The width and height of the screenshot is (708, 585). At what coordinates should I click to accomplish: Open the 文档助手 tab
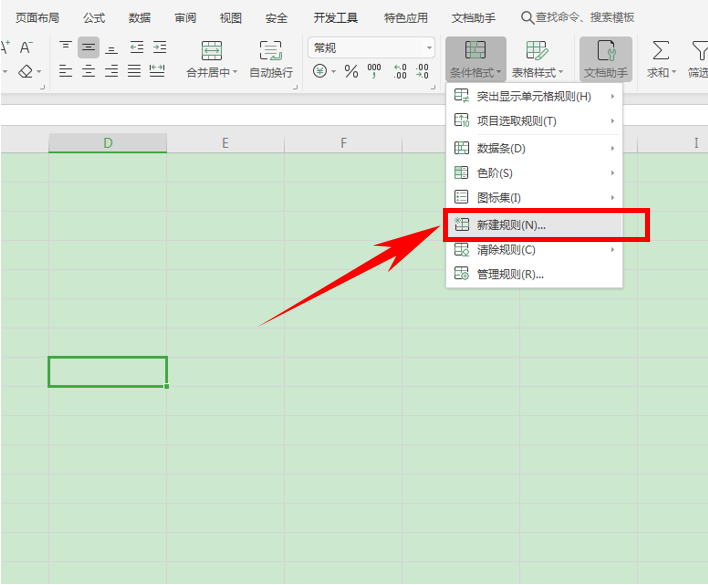[473, 18]
